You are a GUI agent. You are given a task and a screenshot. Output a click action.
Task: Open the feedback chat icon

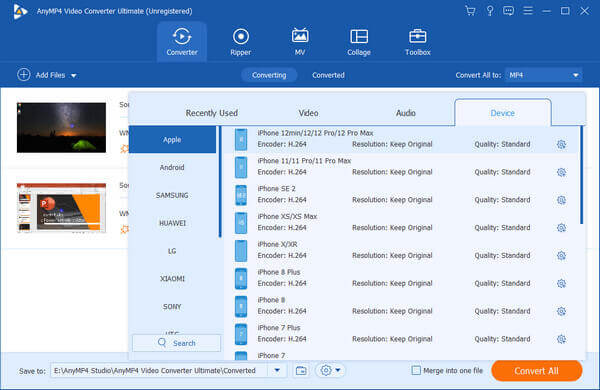click(509, 11)
